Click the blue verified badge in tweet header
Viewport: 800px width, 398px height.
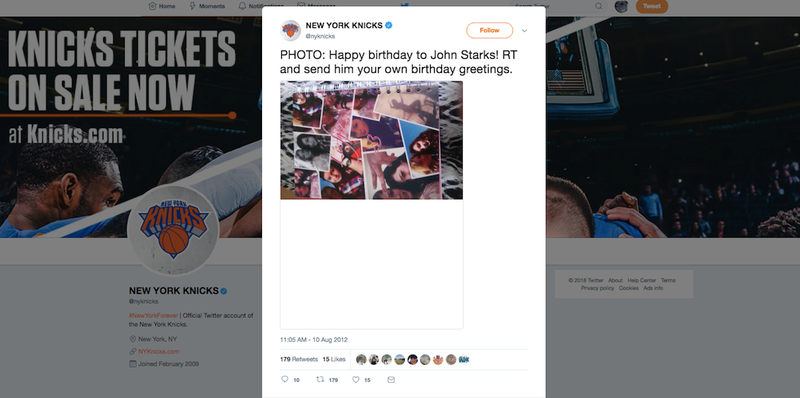click(388, 25)
